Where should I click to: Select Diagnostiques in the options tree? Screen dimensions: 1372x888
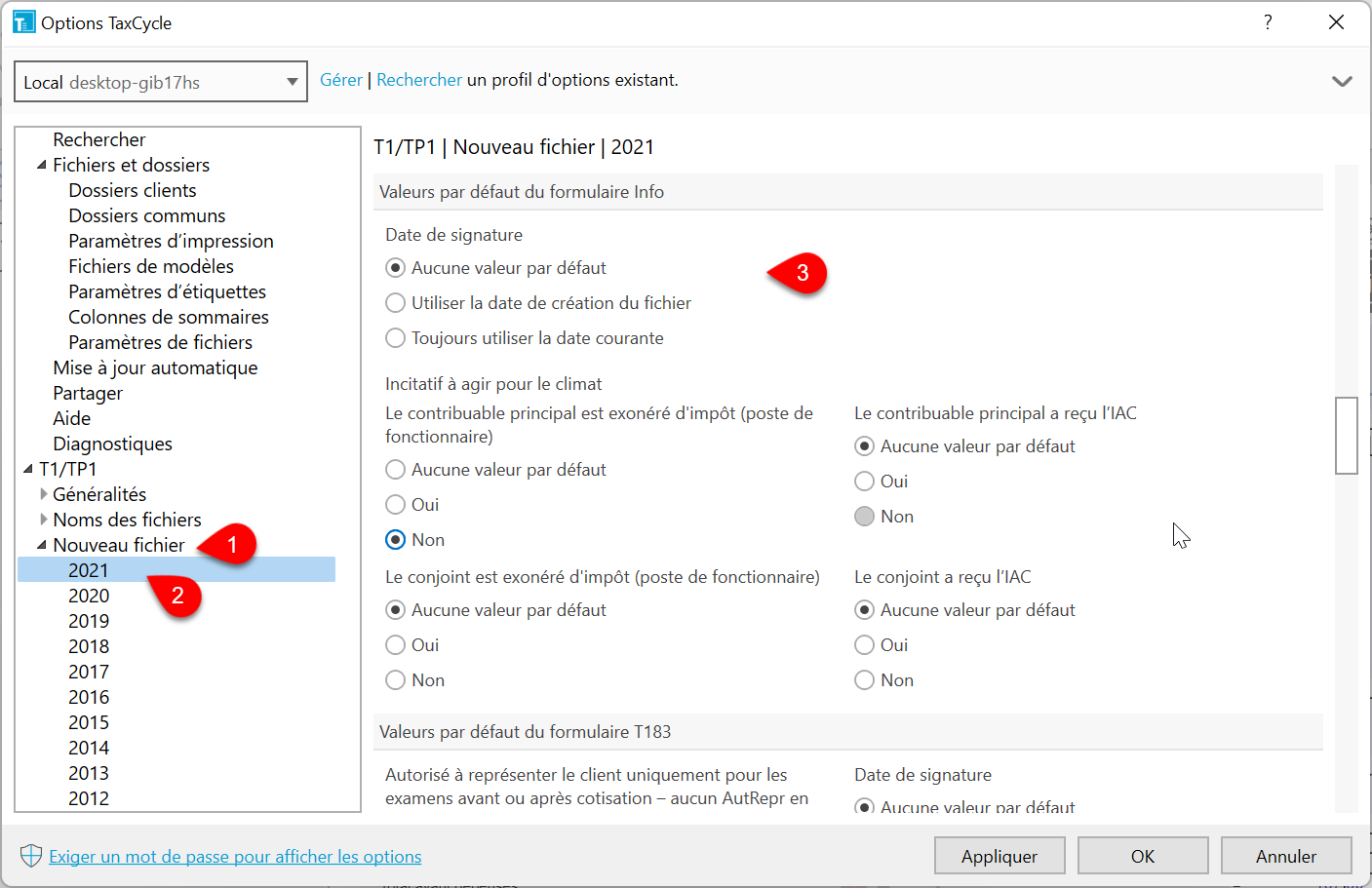tap(112, 444)
